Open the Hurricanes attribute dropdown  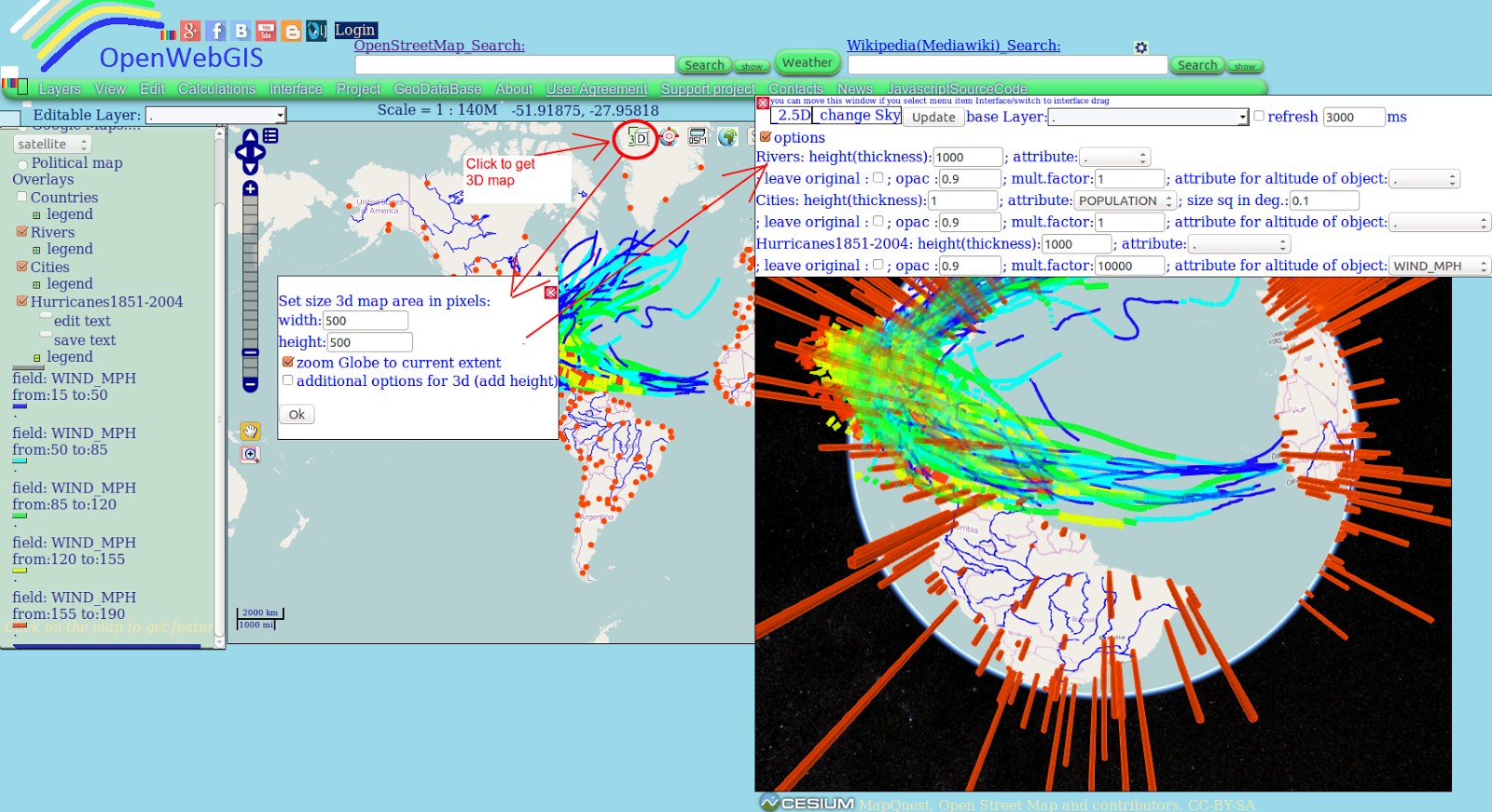[1240, 244]
